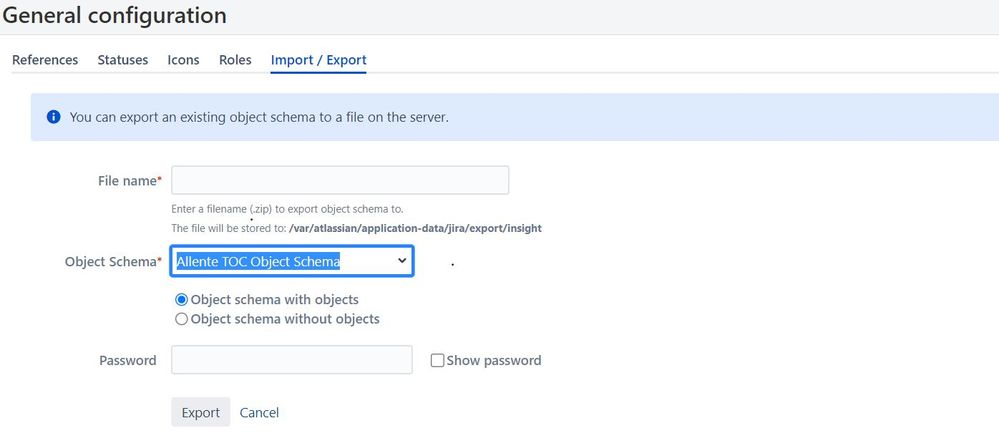Click the Password field label
The image size is (999, 446).
click(x=127, y=361)
